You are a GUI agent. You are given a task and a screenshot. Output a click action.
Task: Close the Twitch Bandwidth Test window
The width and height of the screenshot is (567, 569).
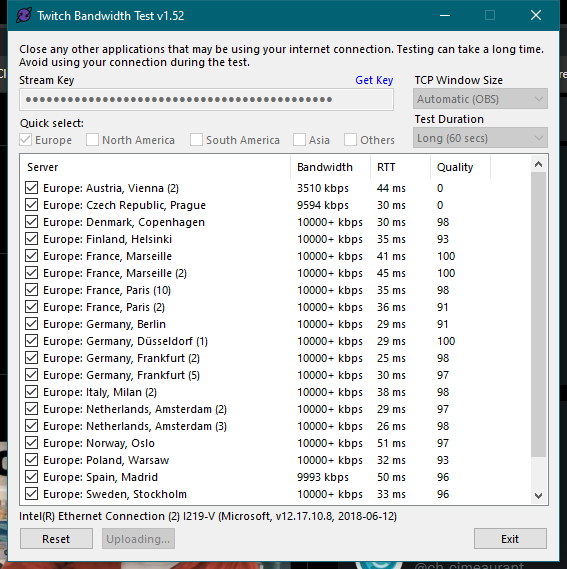coord(536,15)
